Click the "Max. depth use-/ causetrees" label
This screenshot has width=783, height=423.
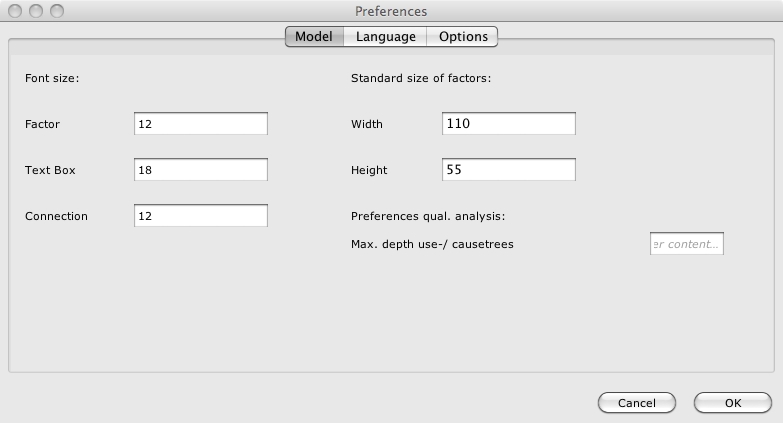[x=432, y=244]
